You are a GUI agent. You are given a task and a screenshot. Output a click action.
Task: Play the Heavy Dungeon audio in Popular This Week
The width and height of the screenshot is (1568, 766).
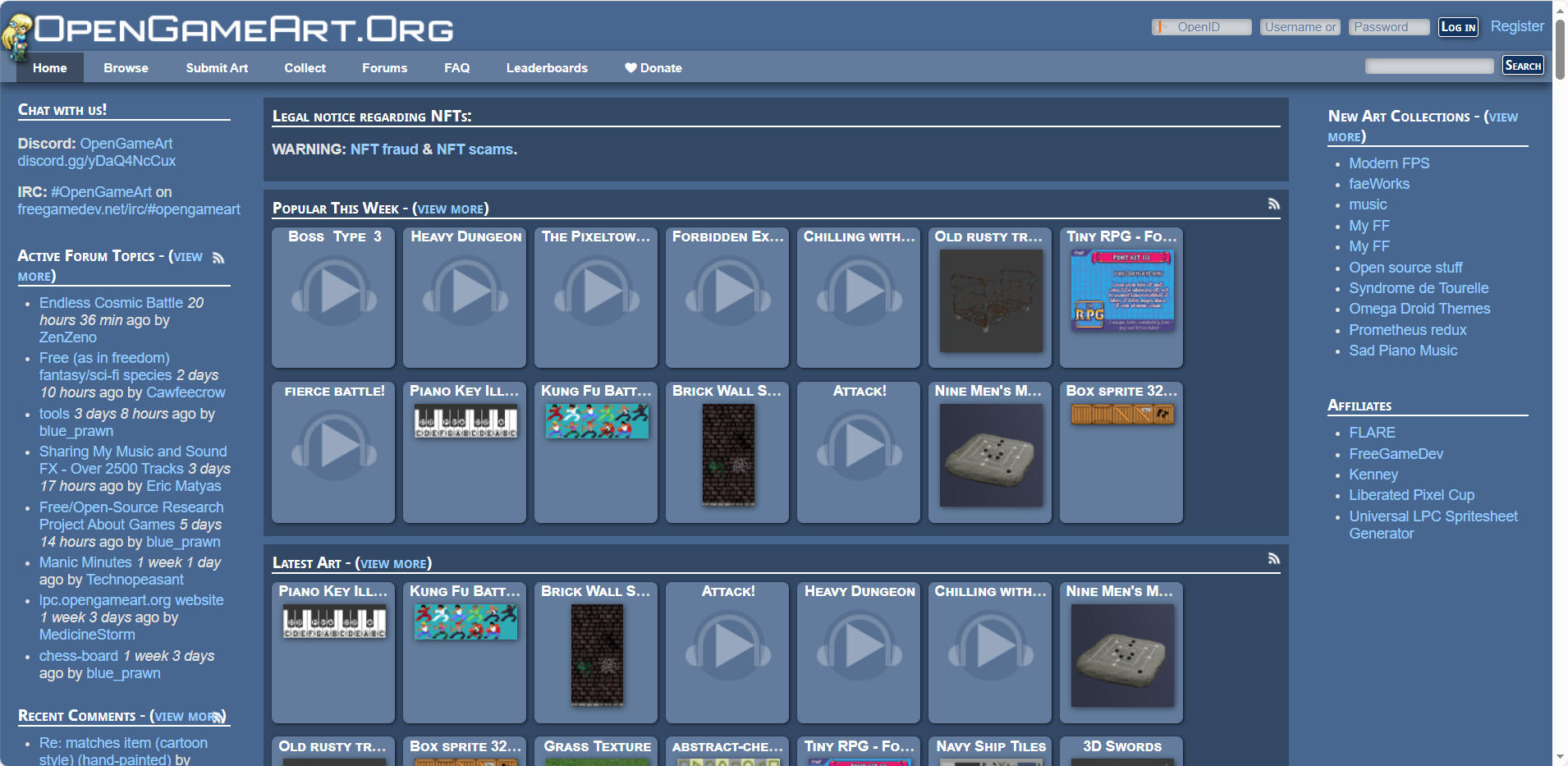tap(465, 291)
